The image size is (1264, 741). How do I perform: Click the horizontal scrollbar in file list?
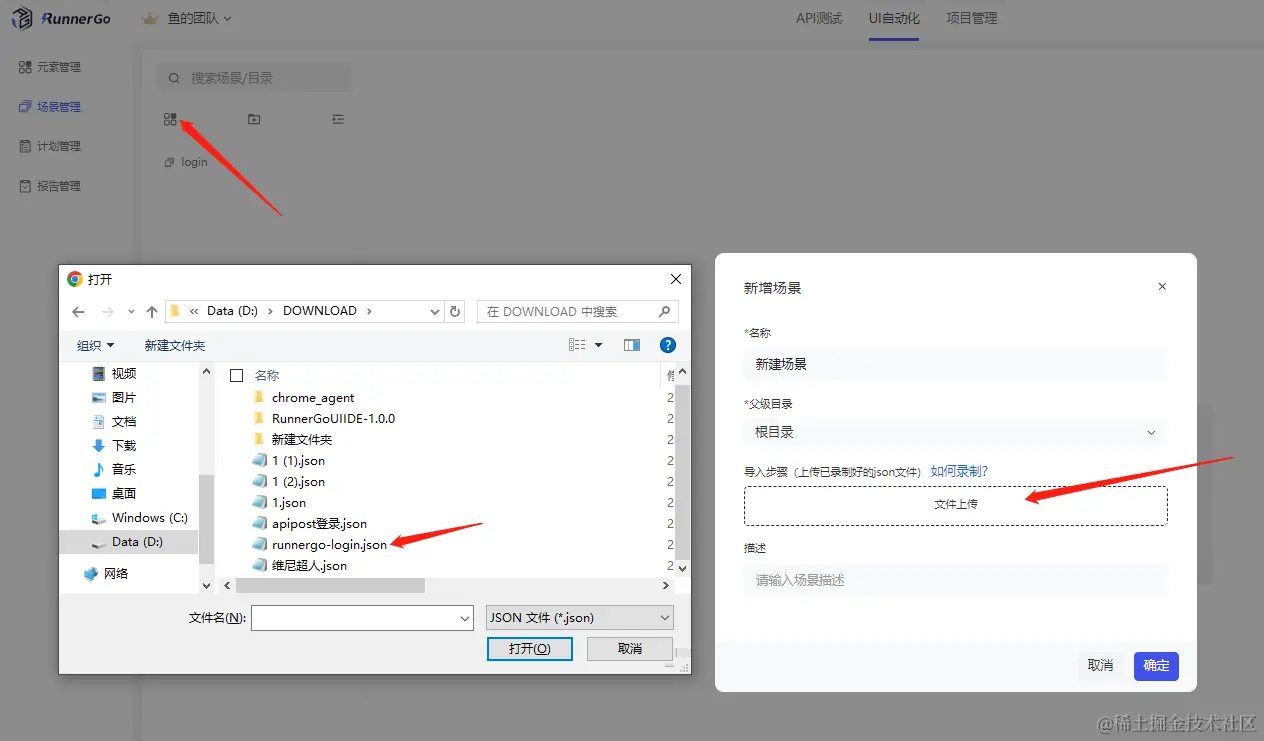tap(330, 585)
